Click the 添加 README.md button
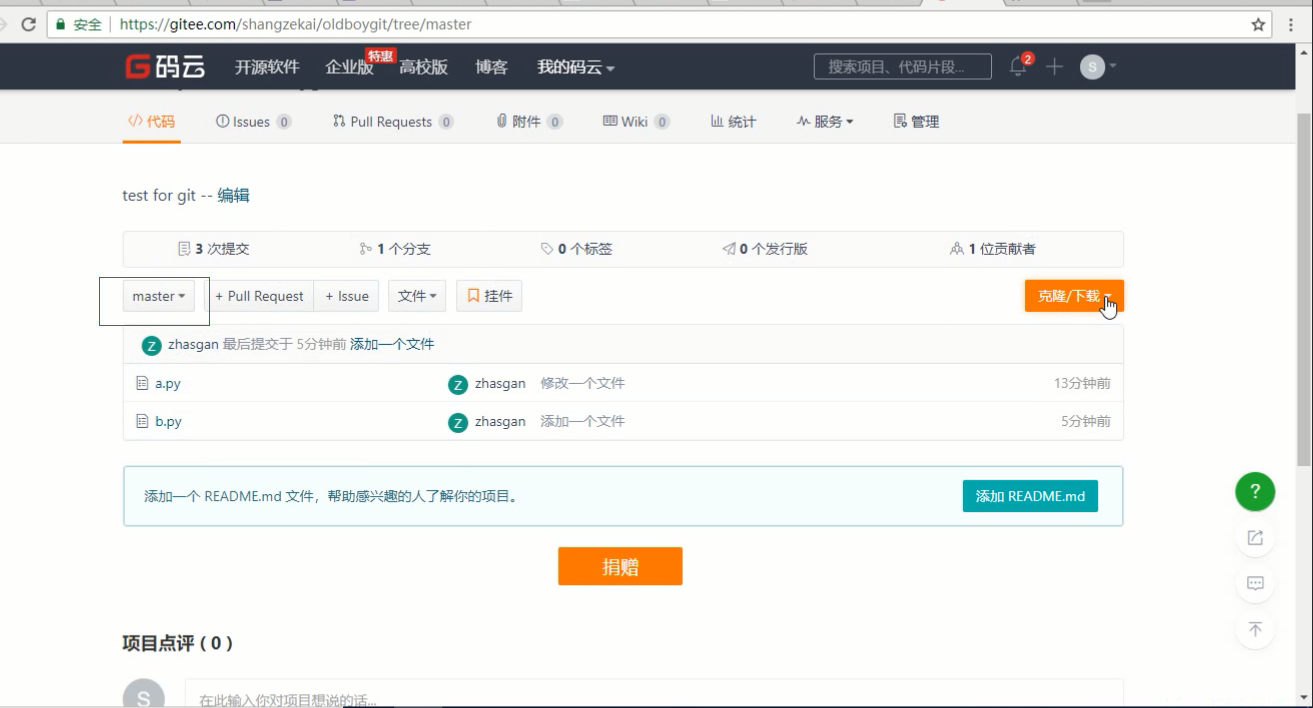The height and width of the screenshot is (708, 1313). (x=1030, y=496)
